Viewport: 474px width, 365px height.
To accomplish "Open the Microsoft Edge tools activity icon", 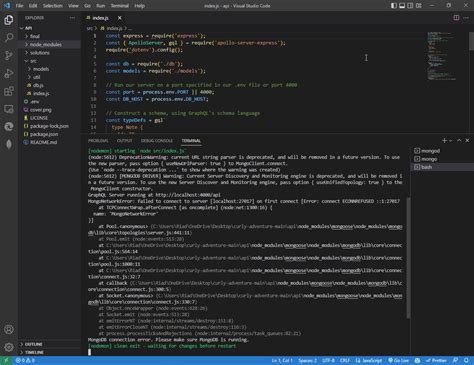I will (9, 127).
